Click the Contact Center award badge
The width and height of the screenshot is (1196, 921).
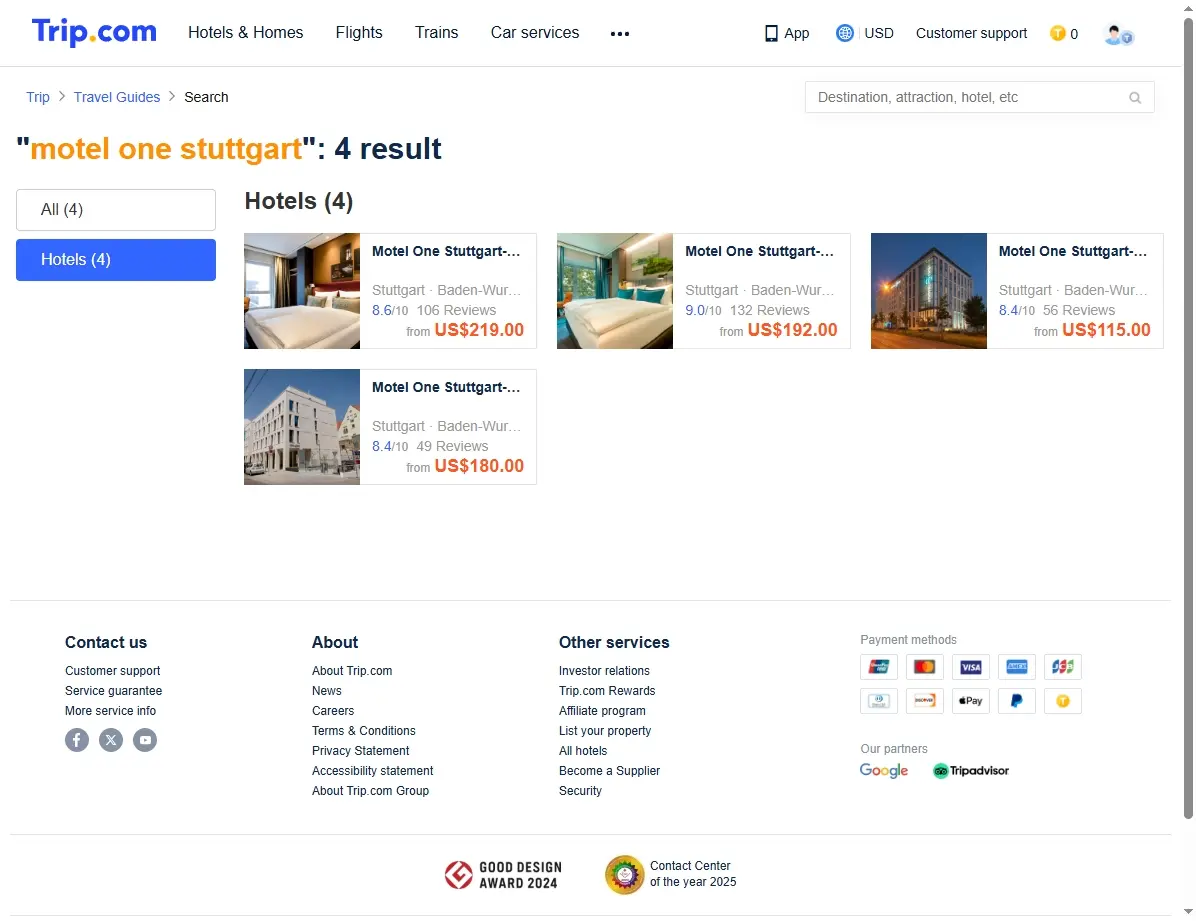click(x=670, y=874)
